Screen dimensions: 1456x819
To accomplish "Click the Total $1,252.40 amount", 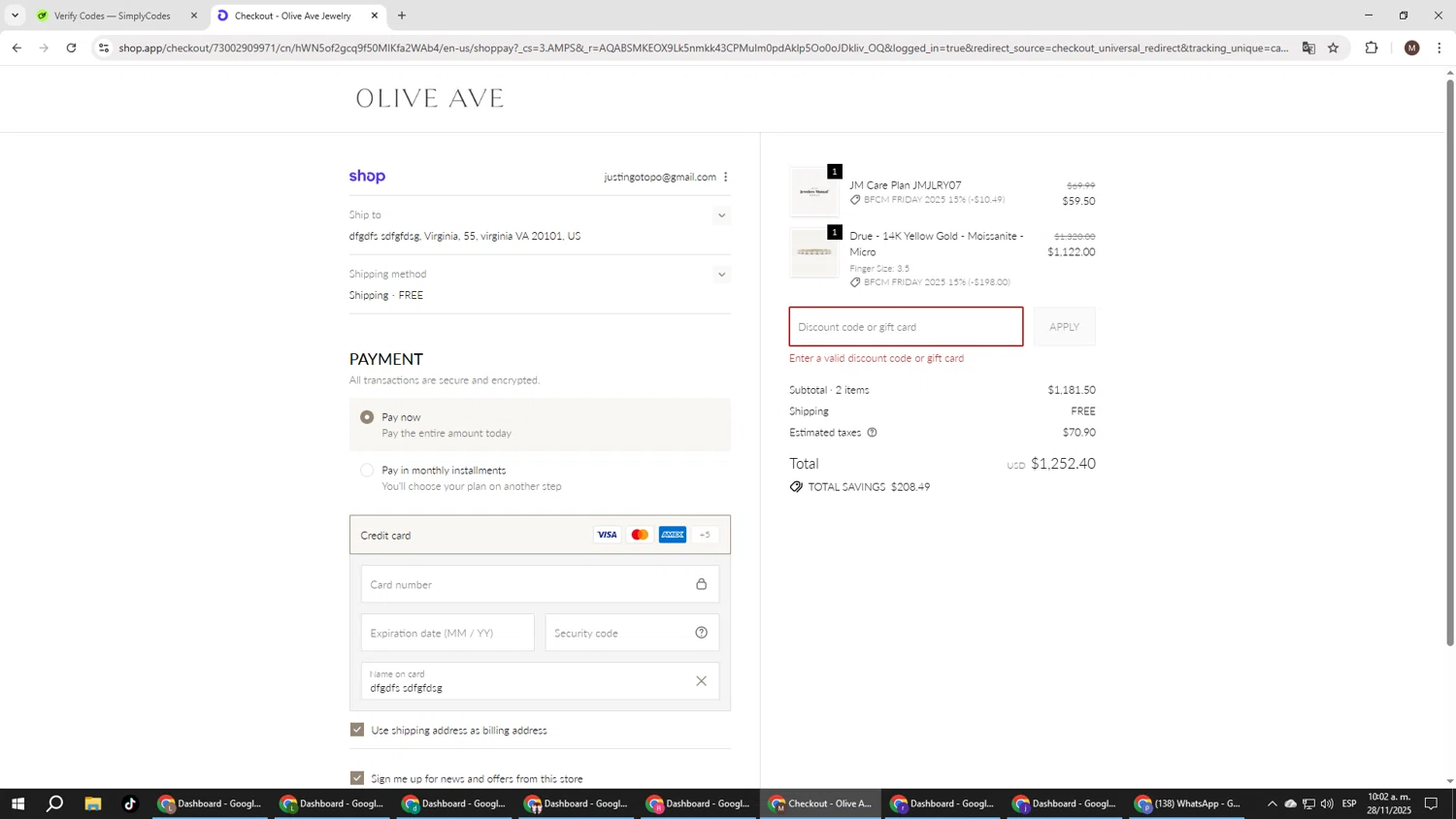I will [1063, 464].
